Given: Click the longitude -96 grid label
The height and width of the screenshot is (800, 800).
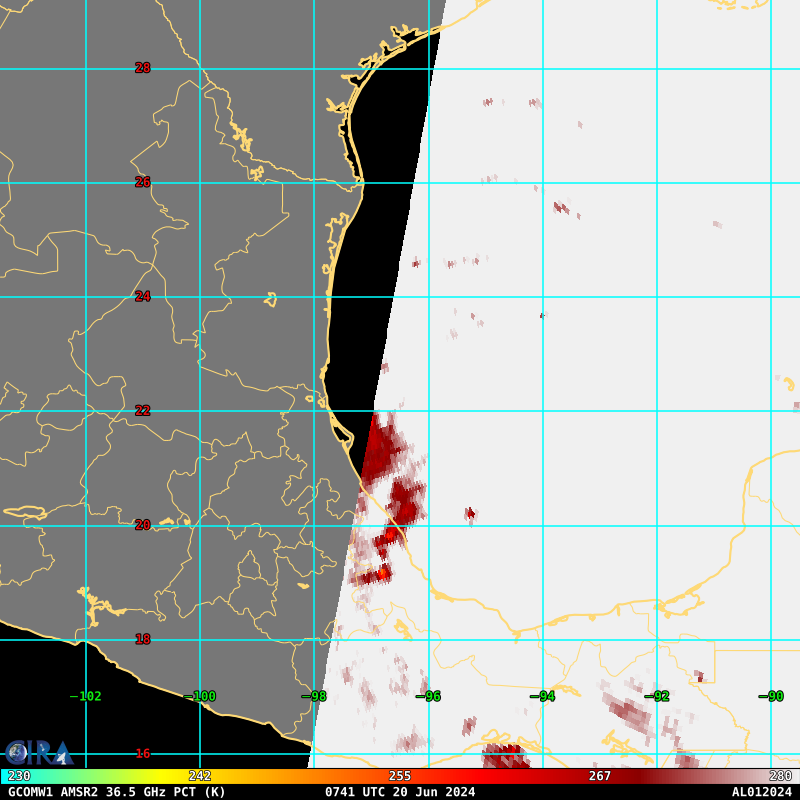Looking at the screenshot, I should coord(428,696).
